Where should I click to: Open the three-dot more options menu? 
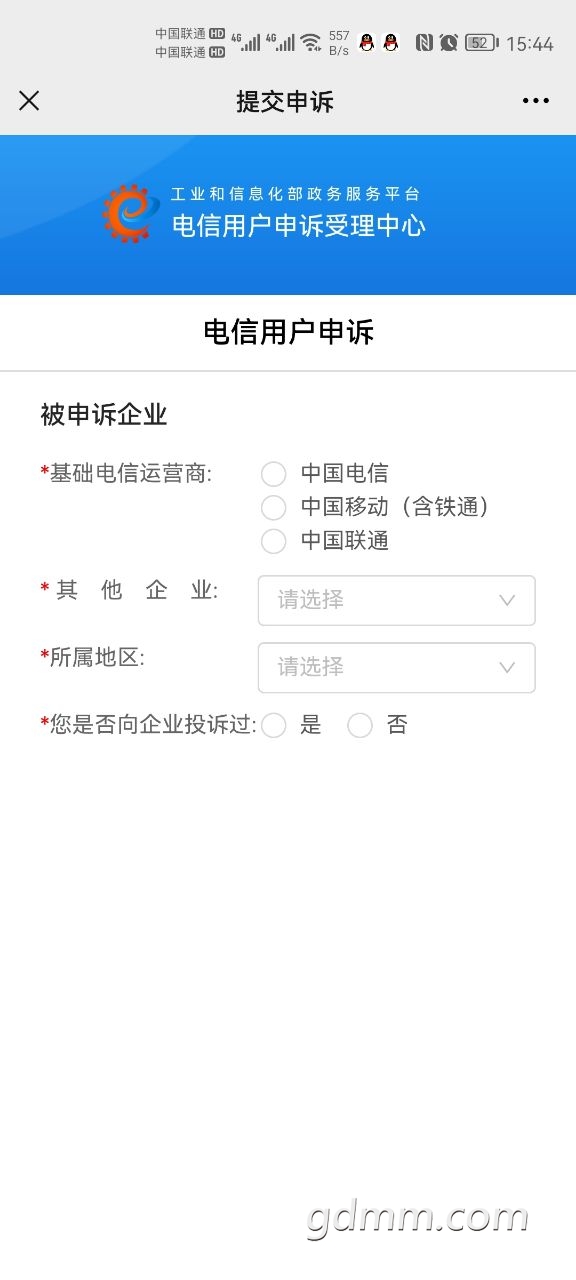click(536, 100)
